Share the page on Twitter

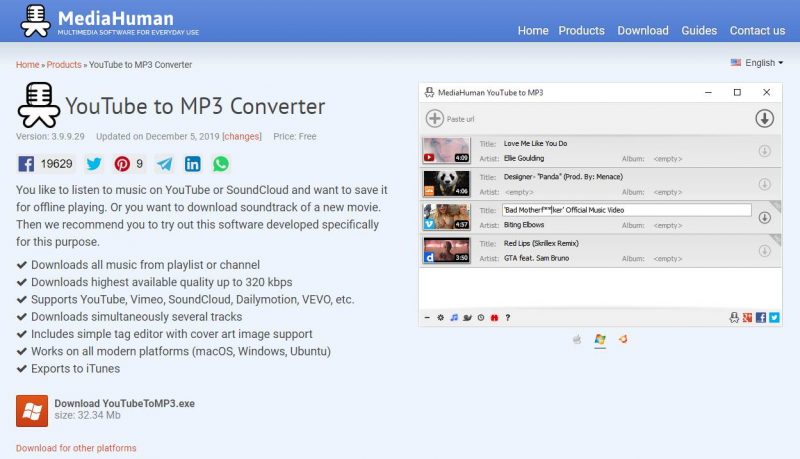tap(94, 164)
